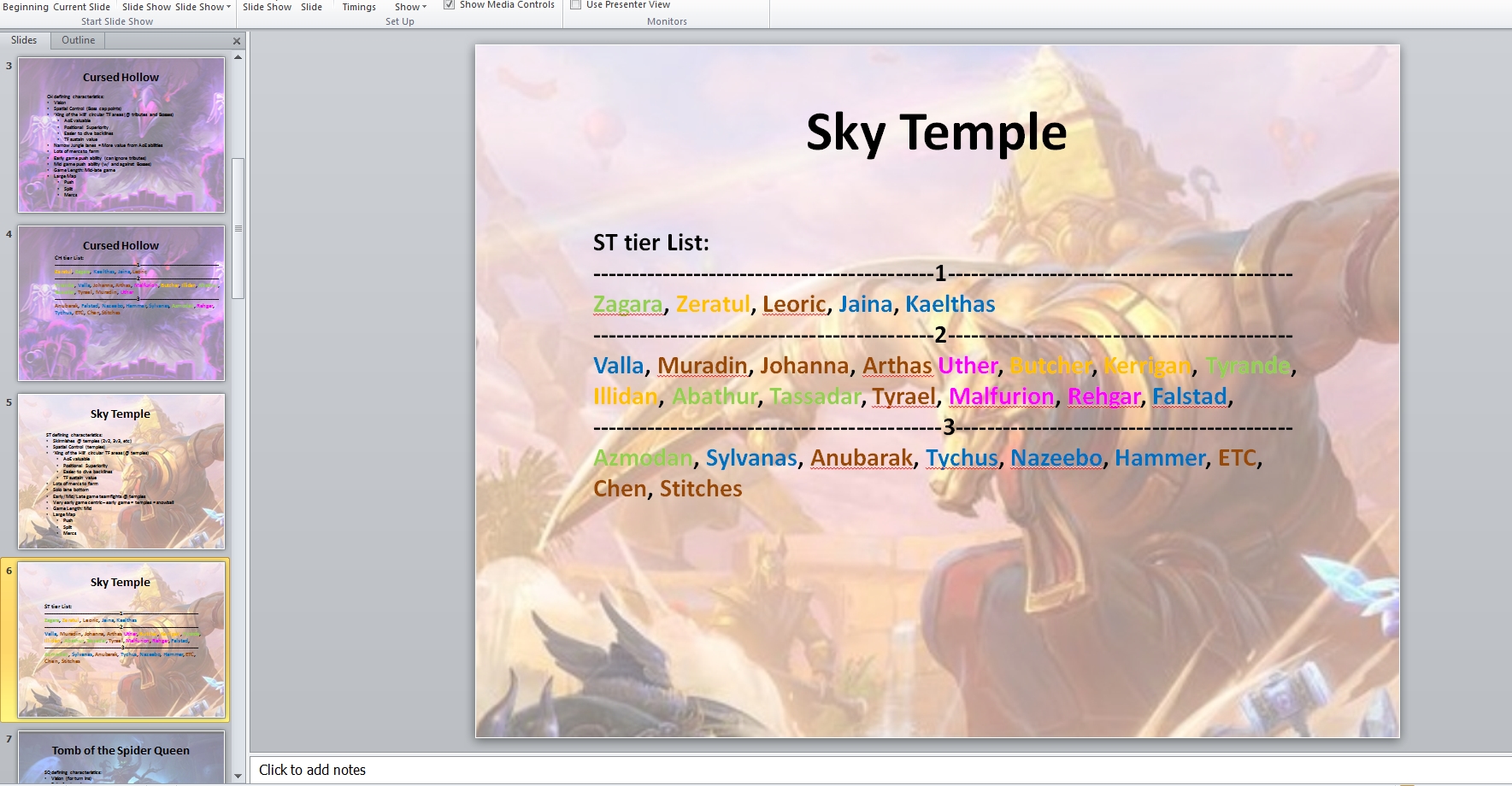
Task: Start slide show from Beginning
Action: 25,7
